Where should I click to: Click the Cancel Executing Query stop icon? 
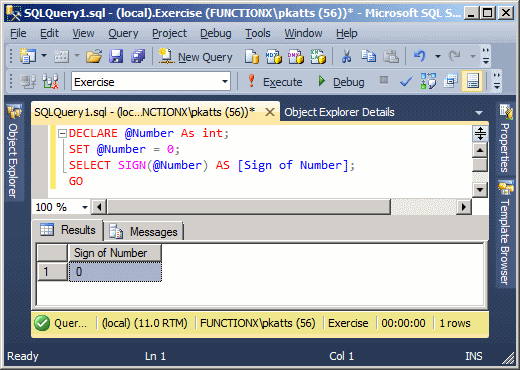pos(384,80)
